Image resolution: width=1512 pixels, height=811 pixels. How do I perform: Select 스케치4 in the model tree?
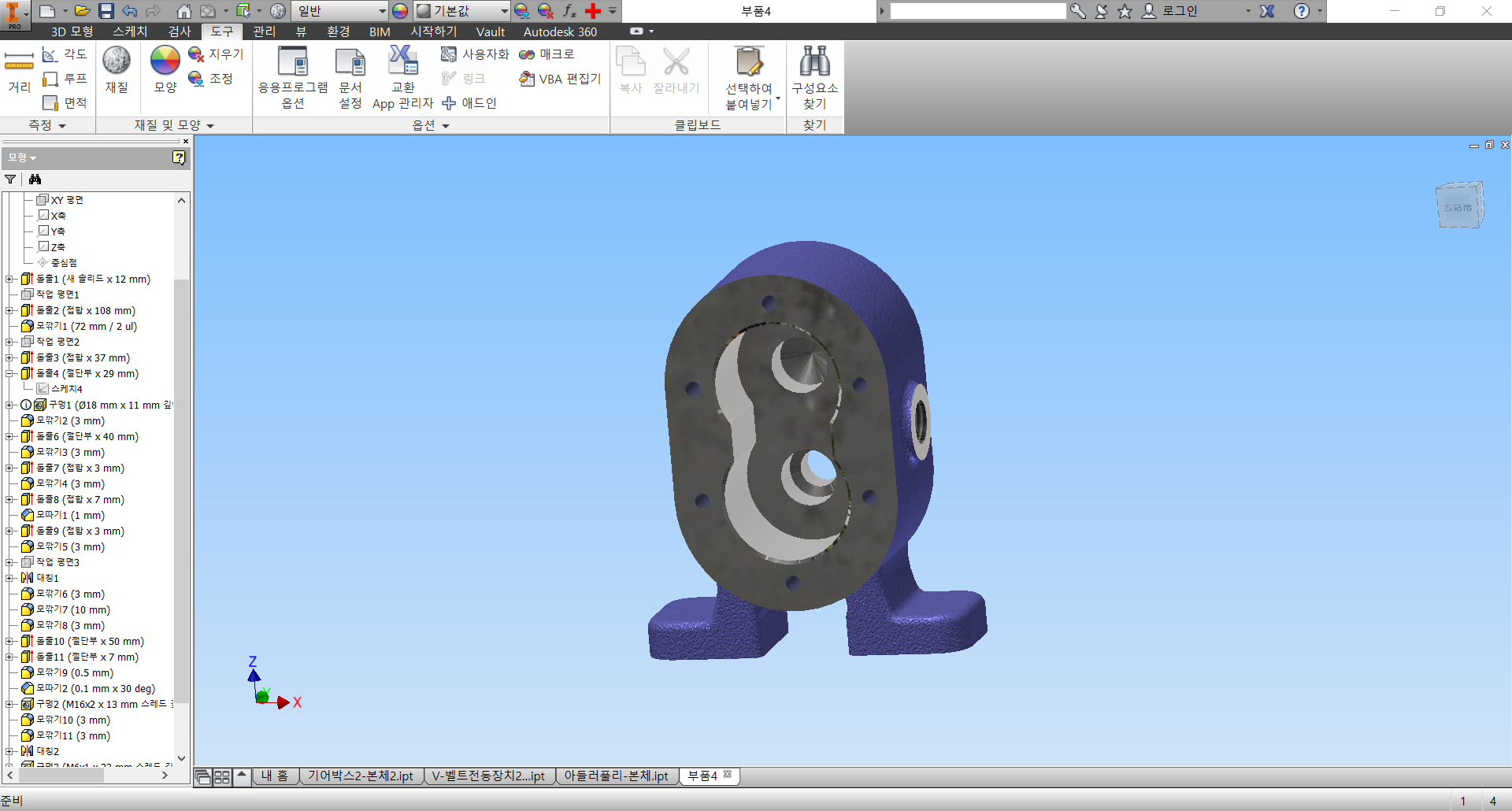click(x=60, y=389)
